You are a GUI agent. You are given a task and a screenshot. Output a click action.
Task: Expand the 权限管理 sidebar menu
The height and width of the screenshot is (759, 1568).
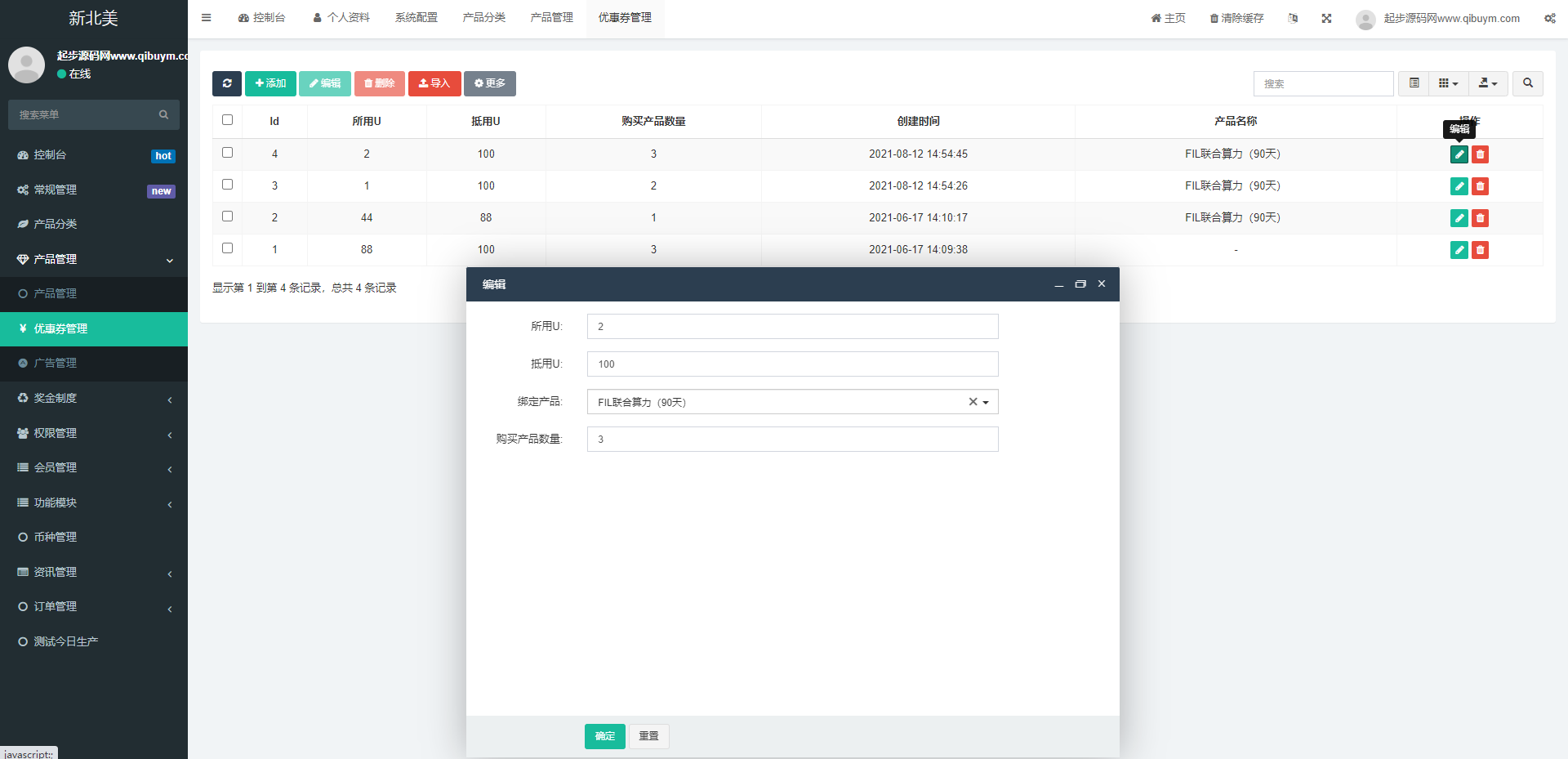(94, 433)
